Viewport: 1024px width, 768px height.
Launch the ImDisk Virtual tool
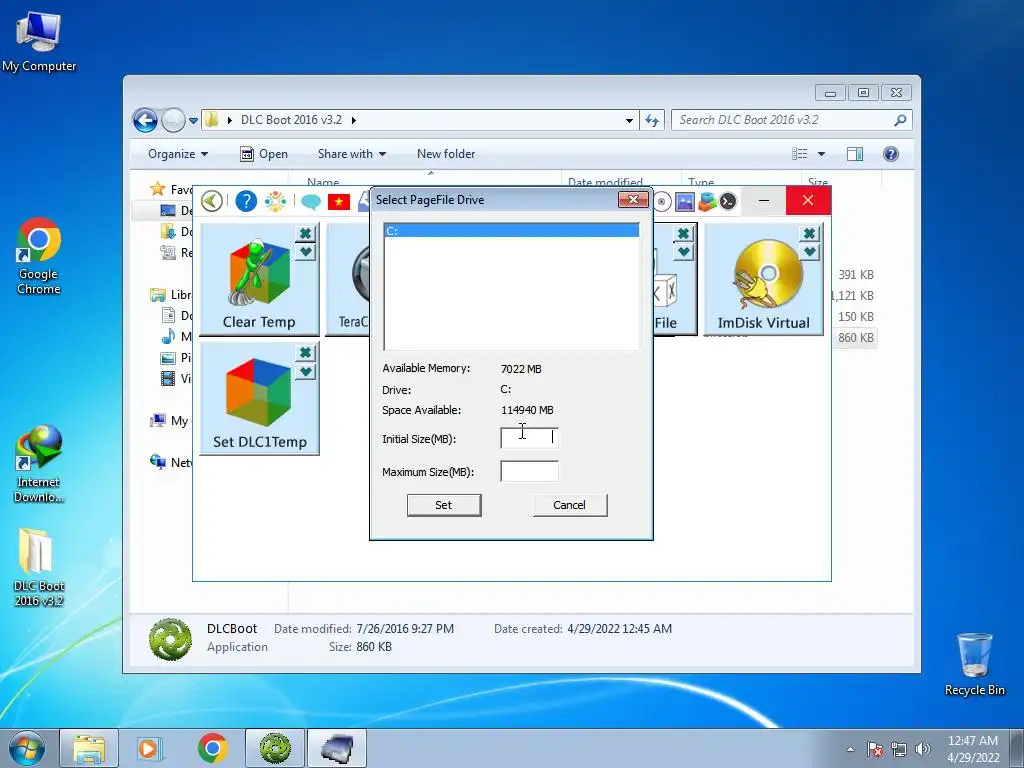(763, 279)
